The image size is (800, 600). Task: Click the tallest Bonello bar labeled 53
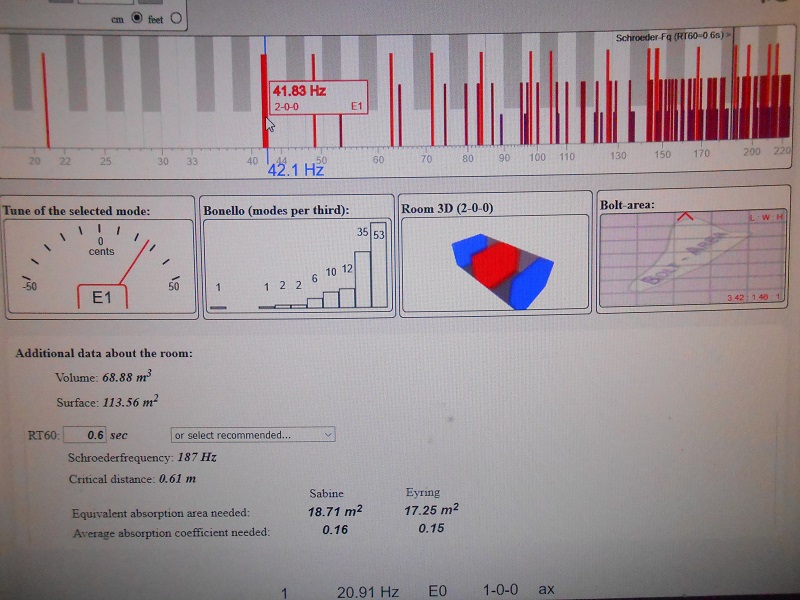378,270
